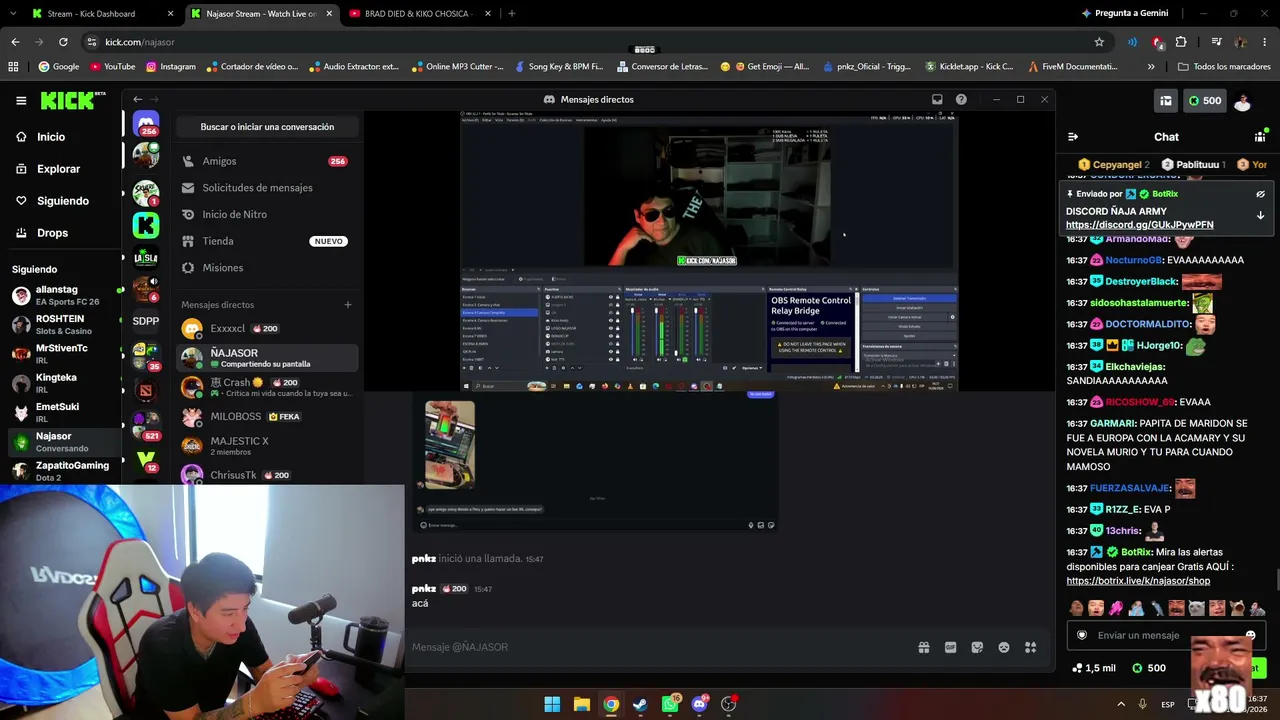Open the shared image thumbnail in call
1280x720 pixels.
coord(450,445)
